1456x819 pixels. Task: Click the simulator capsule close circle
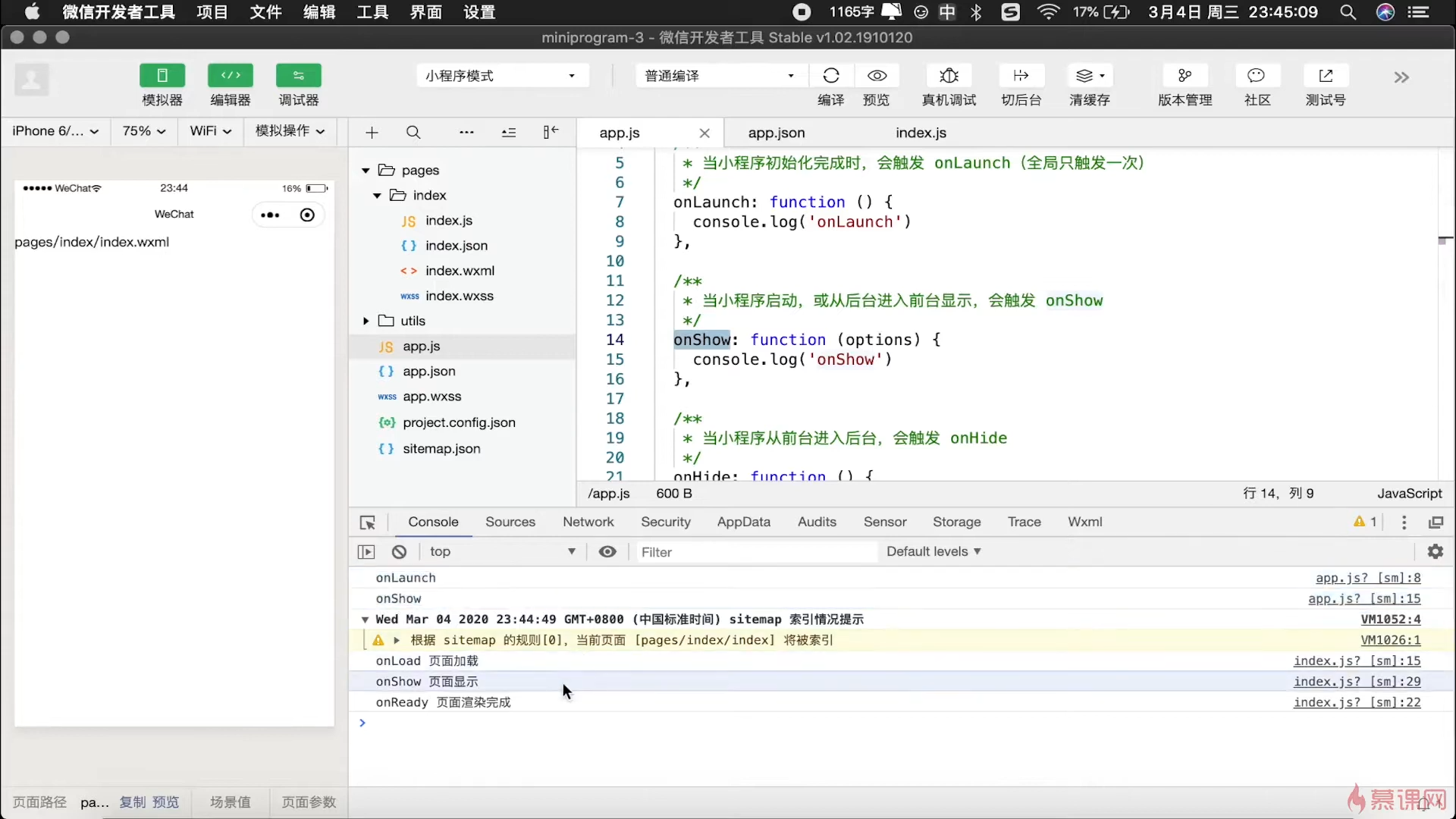click(x=307, y=215)
